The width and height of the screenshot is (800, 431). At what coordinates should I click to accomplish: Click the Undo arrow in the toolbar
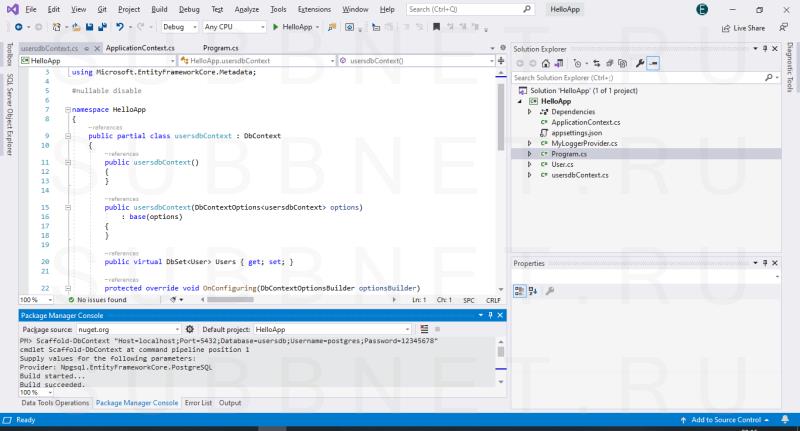pyautogui.click(x=119, y=28)
